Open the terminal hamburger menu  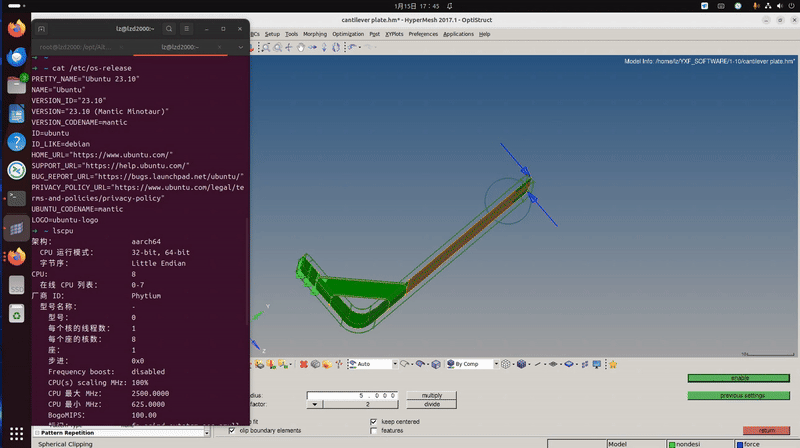pos(187,29)
